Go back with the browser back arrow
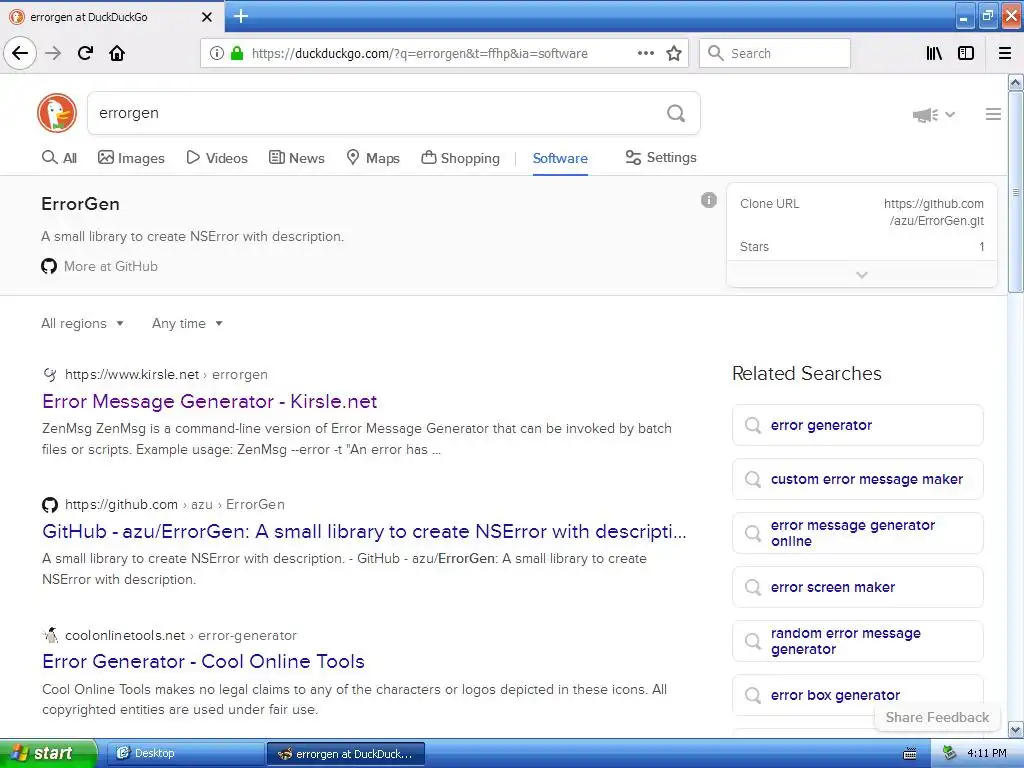The width and height of the screenshot is (1024, 768). [x=20, y=53]
